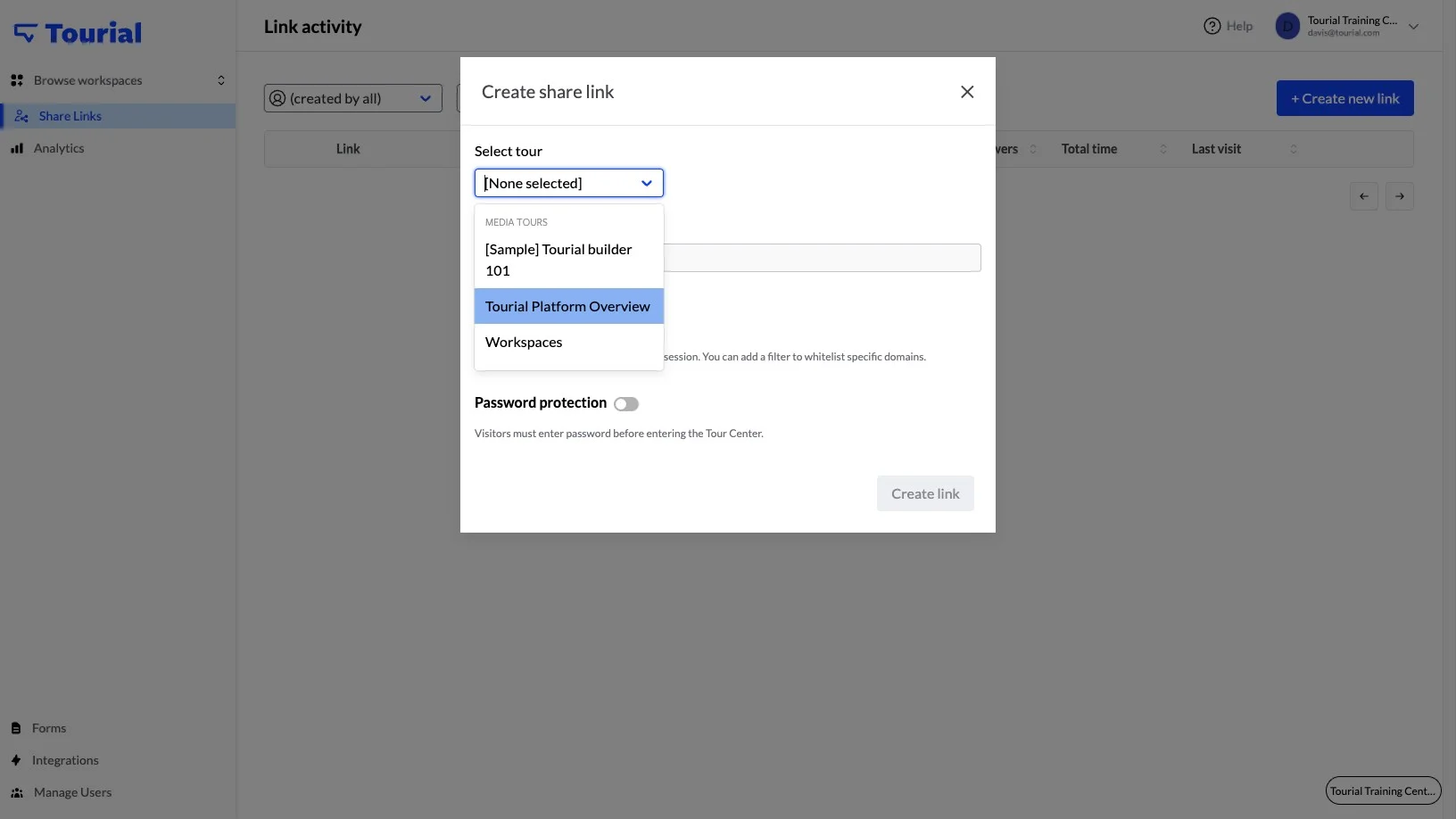Screen dimensions: 1456x819
Task: Click the Create link button
Action: click(925, 493)
